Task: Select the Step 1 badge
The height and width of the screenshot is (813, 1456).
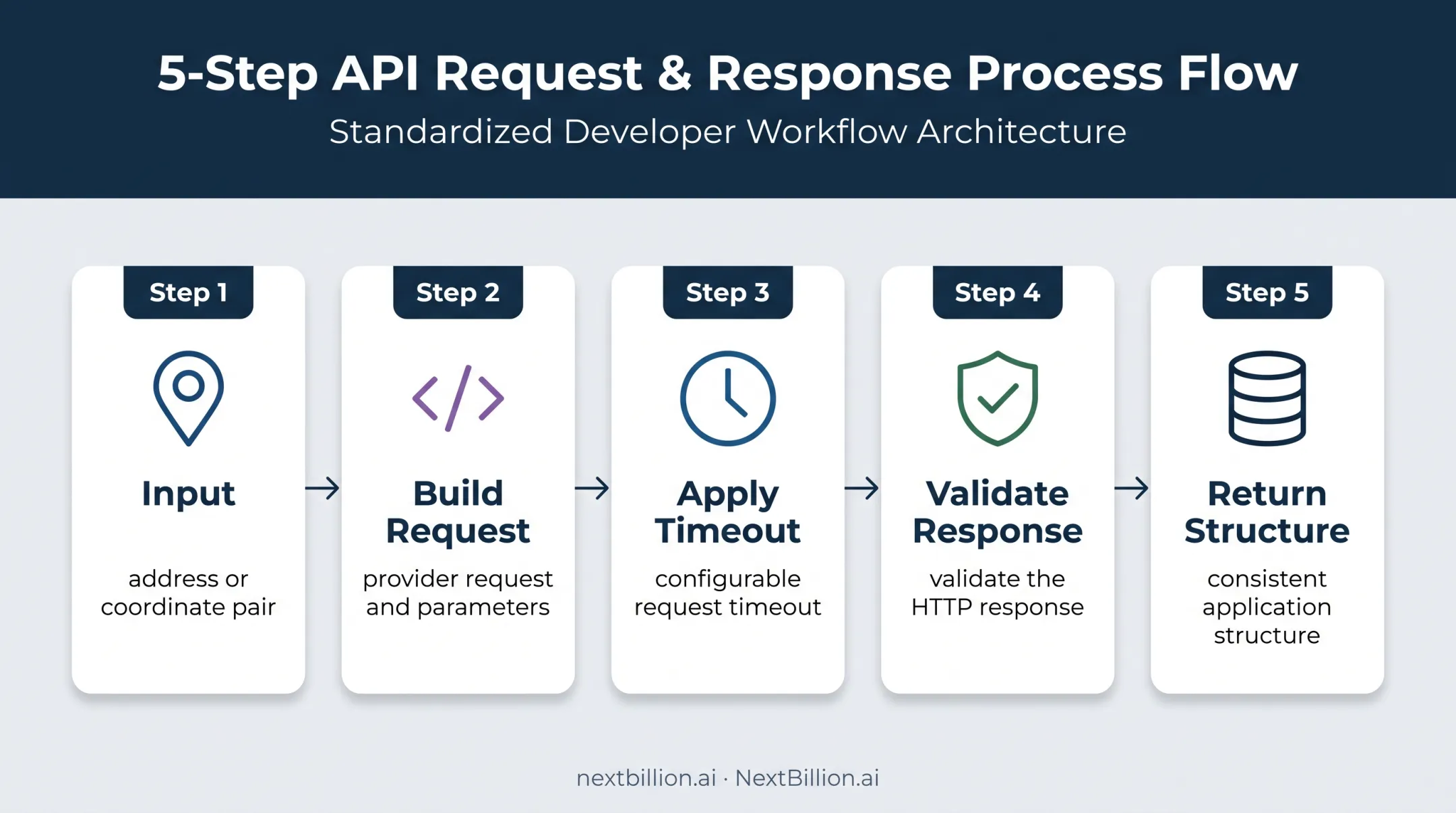Action: pos(188,292)
